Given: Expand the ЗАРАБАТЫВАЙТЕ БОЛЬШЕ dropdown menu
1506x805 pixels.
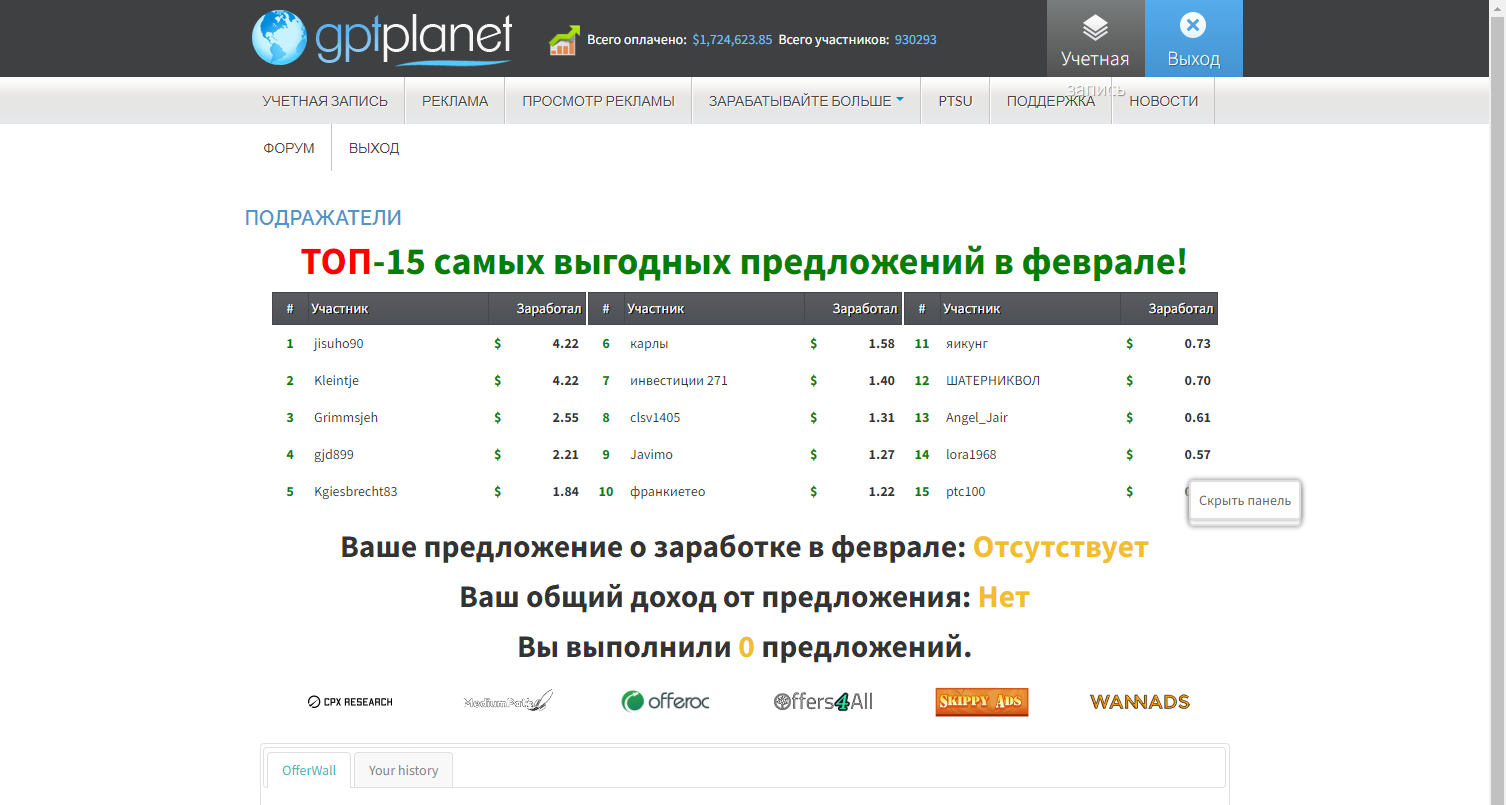Looking at the screenshot, I should 806,101.
